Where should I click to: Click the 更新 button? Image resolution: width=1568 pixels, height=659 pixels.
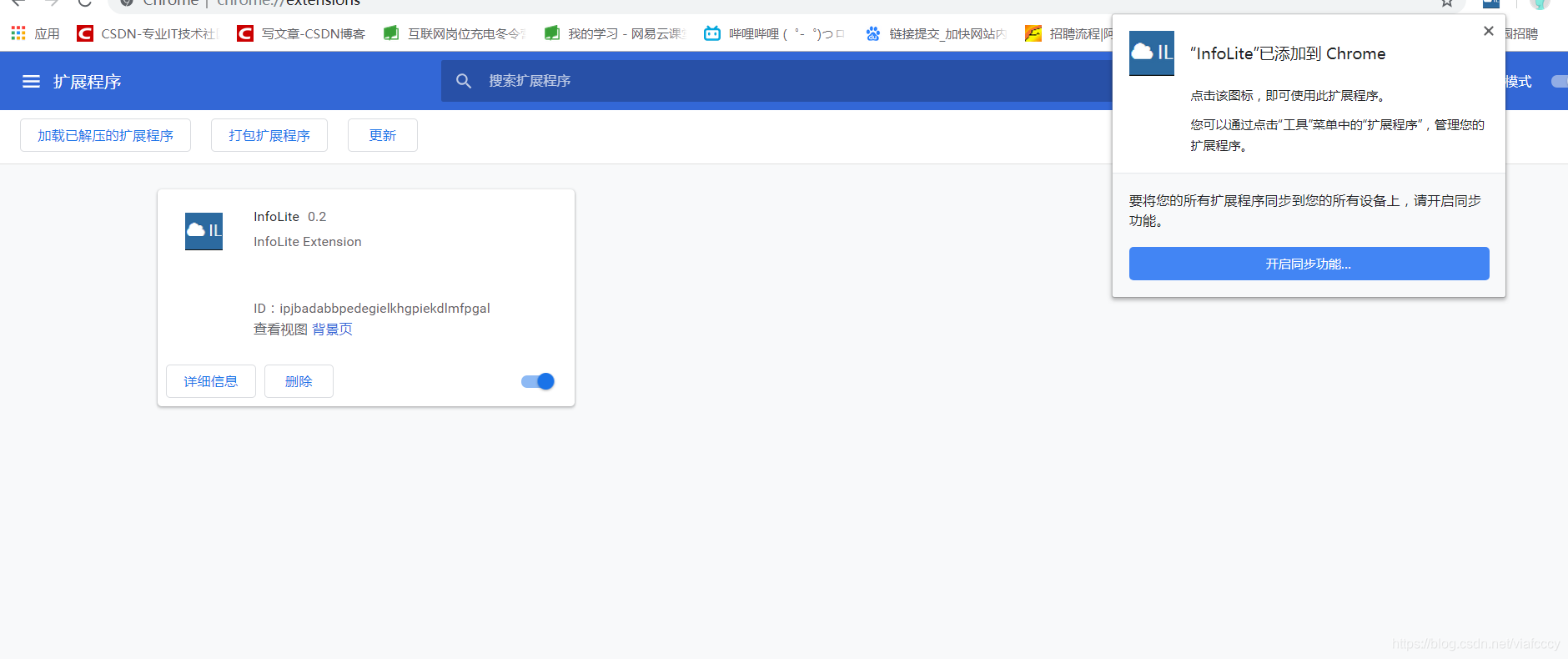point(383,135)
